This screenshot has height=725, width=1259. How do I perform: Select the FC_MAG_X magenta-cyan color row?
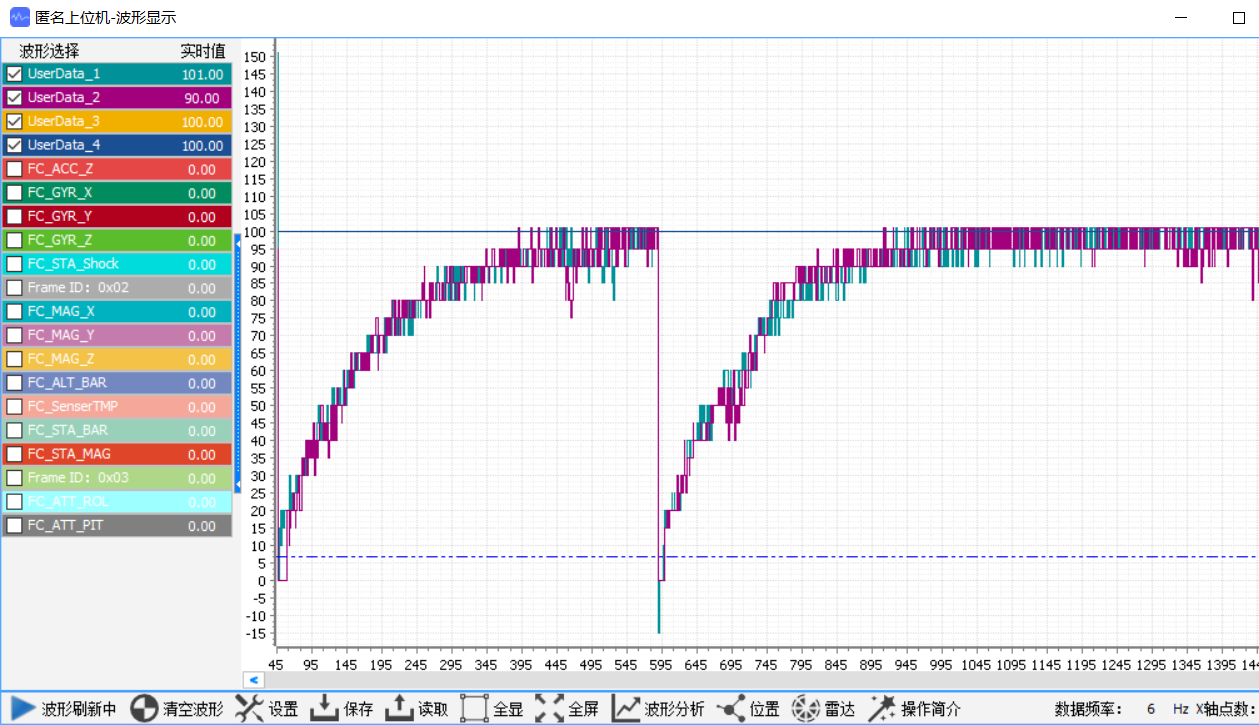pyautogui.click(x=117, y=312)
